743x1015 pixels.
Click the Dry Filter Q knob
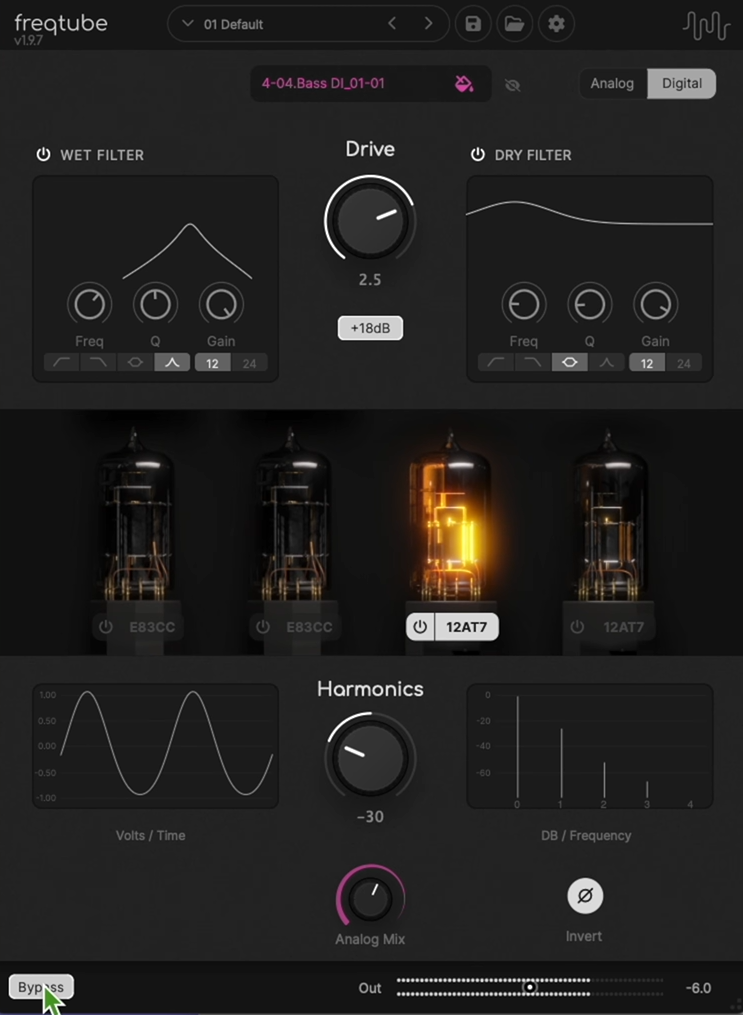pyautogui.click(x=590, y=304)
